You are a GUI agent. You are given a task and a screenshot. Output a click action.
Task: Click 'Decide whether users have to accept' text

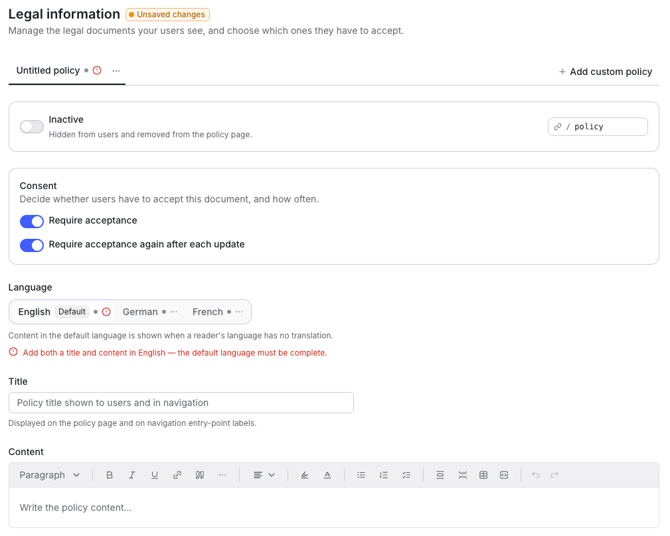click(x=169, y=199)
